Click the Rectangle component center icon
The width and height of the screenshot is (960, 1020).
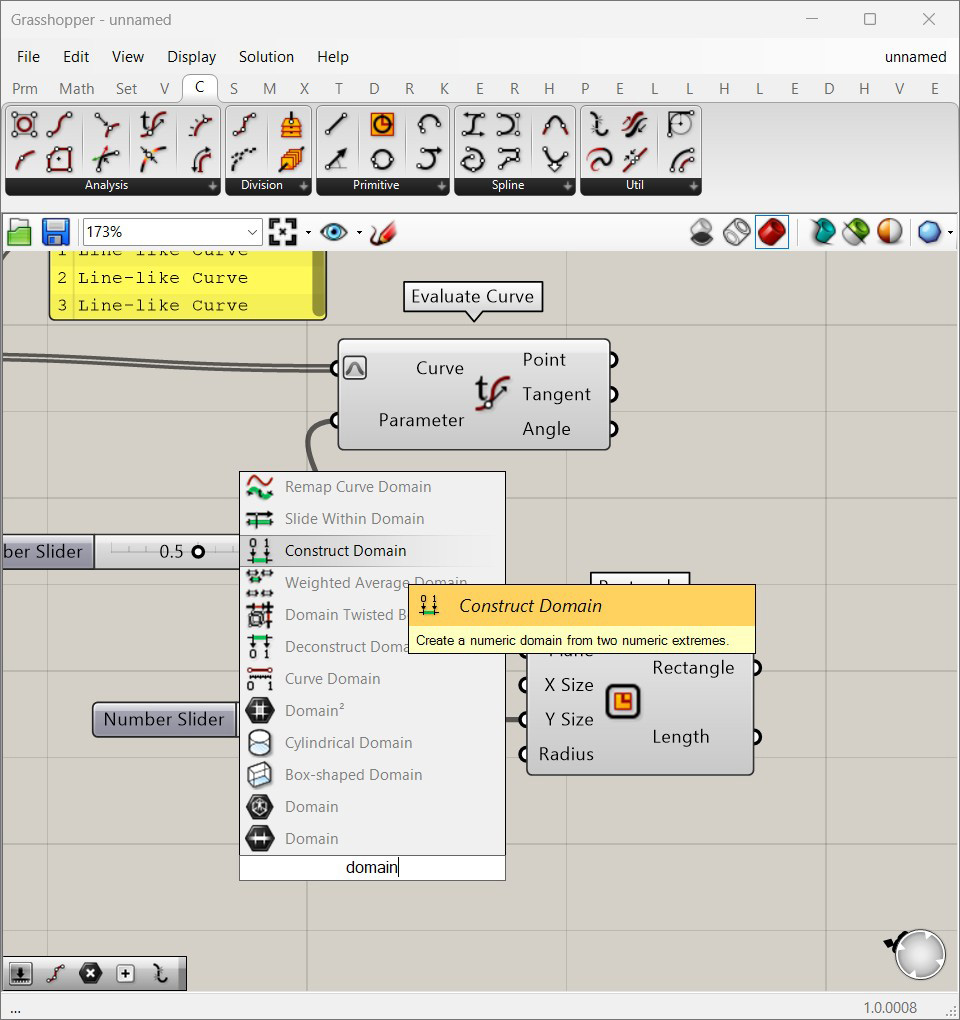tap(622, 702)
